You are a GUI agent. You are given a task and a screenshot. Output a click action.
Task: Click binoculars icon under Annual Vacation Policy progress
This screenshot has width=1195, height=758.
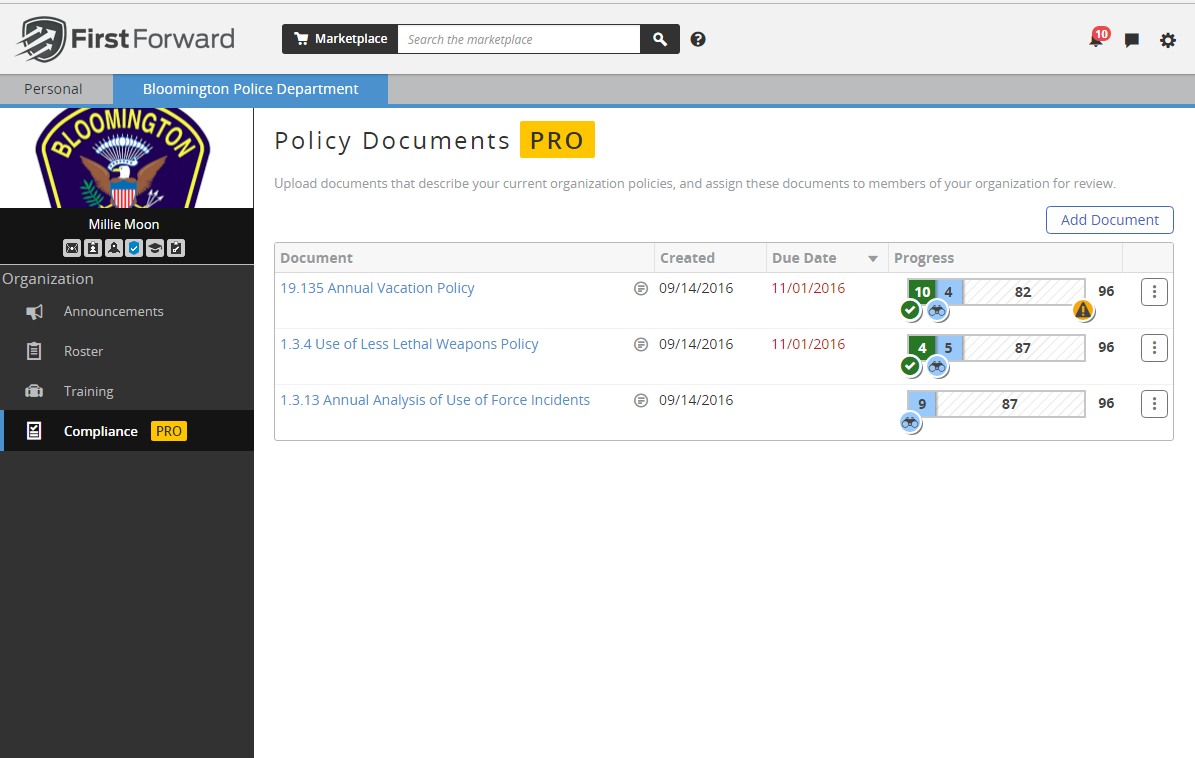pos(937,311)
